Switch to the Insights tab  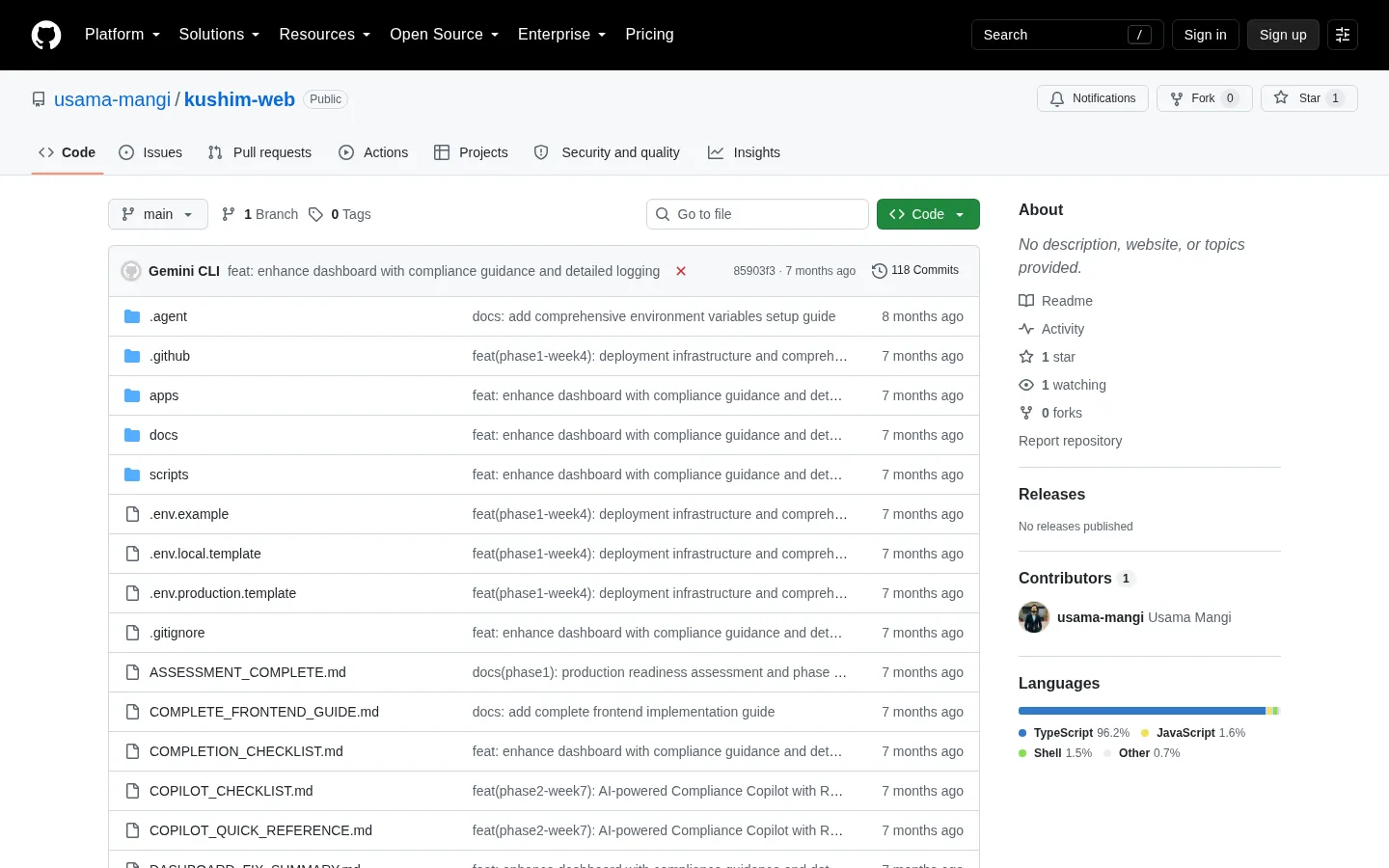744,152
